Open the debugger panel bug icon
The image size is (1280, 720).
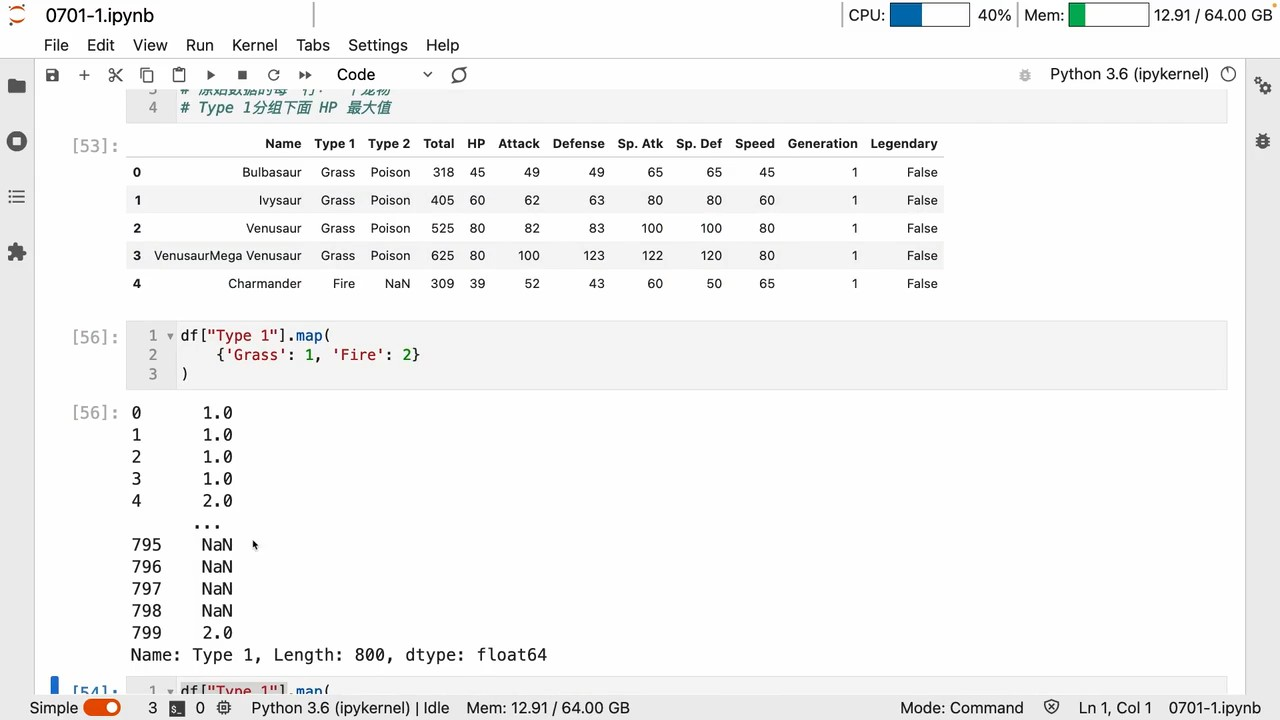point(1263,141)
